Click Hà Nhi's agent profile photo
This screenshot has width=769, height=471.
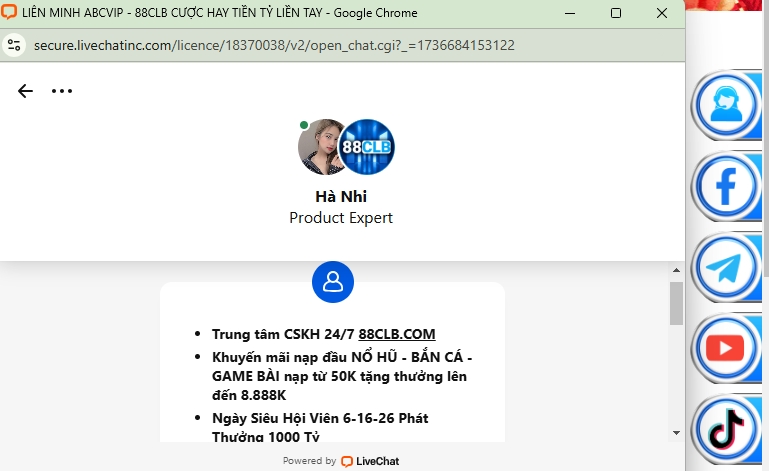(320, 147)
